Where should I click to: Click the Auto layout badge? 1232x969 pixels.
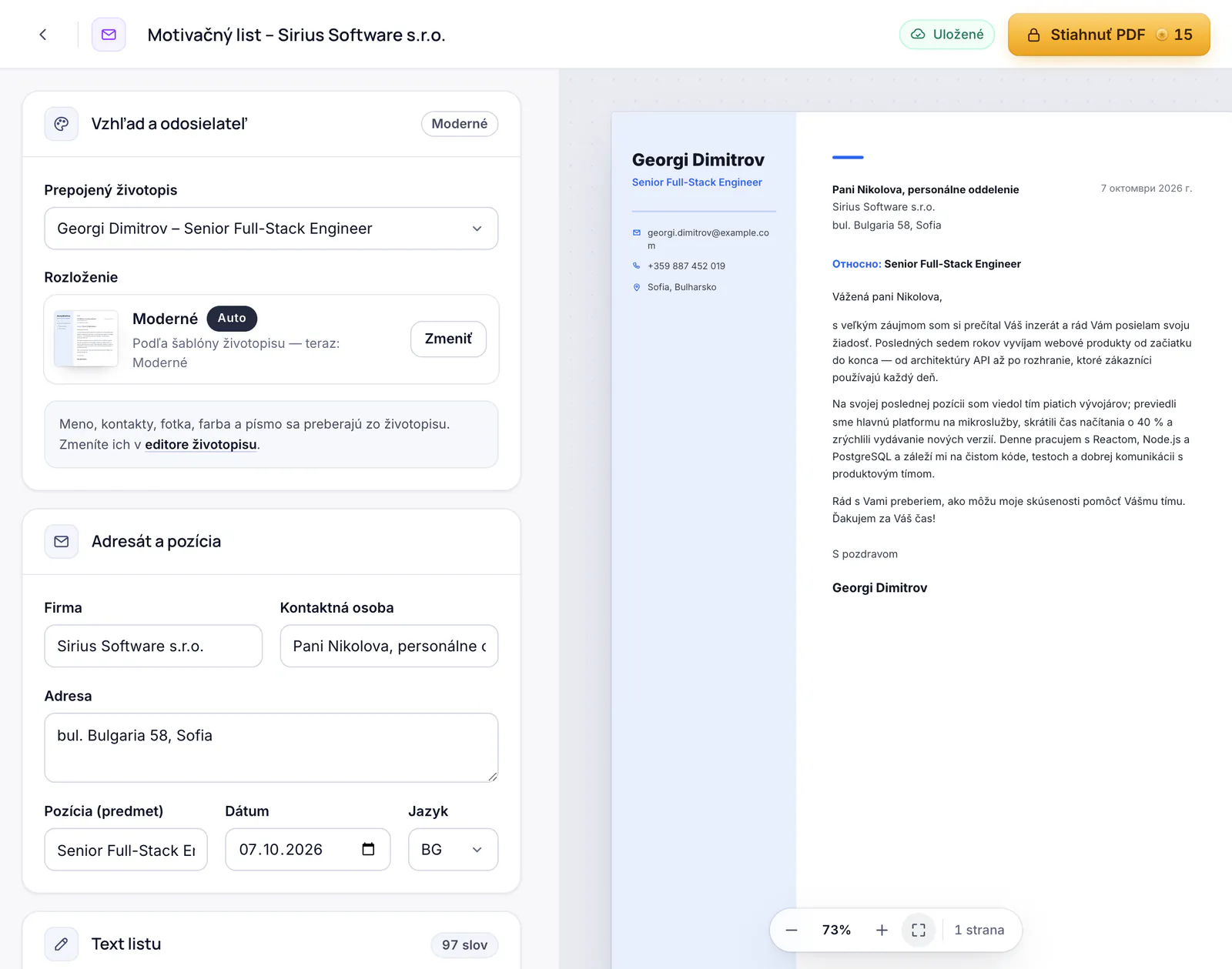coord(232,318)
